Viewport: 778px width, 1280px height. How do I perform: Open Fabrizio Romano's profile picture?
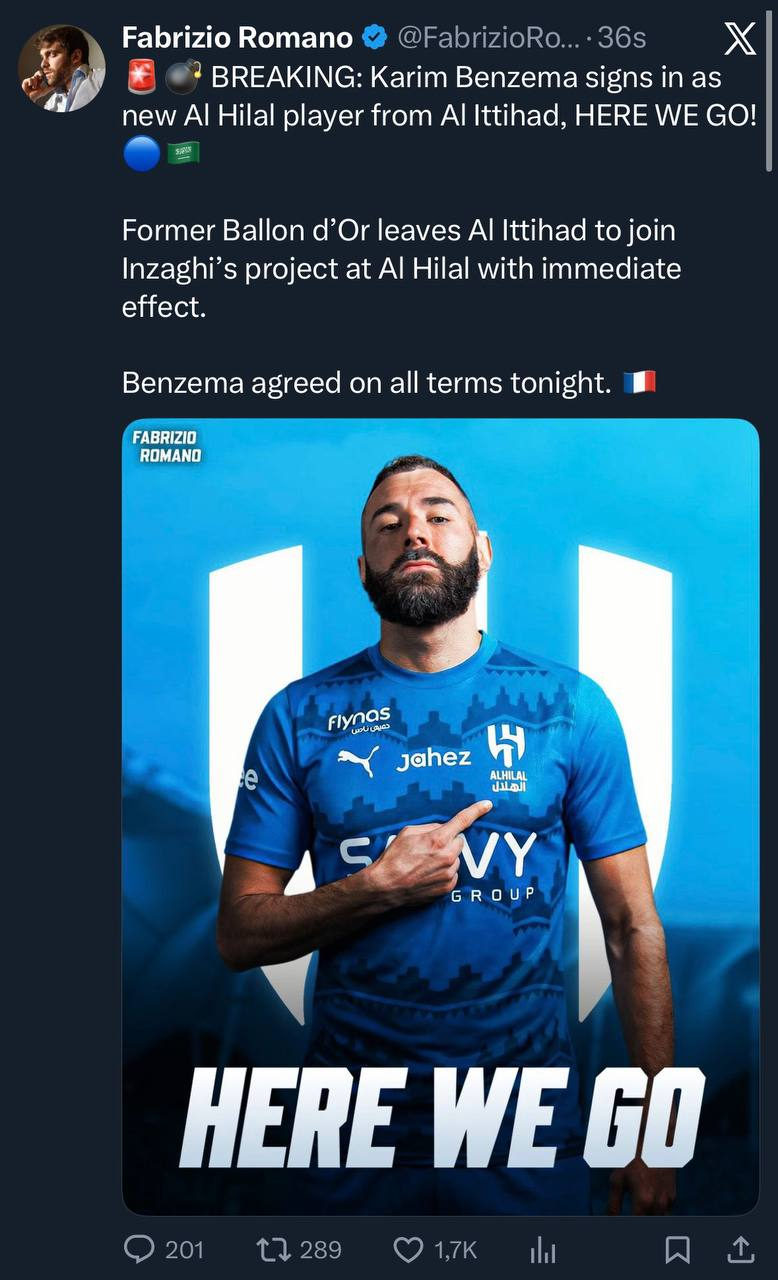(x=62, y=68)
